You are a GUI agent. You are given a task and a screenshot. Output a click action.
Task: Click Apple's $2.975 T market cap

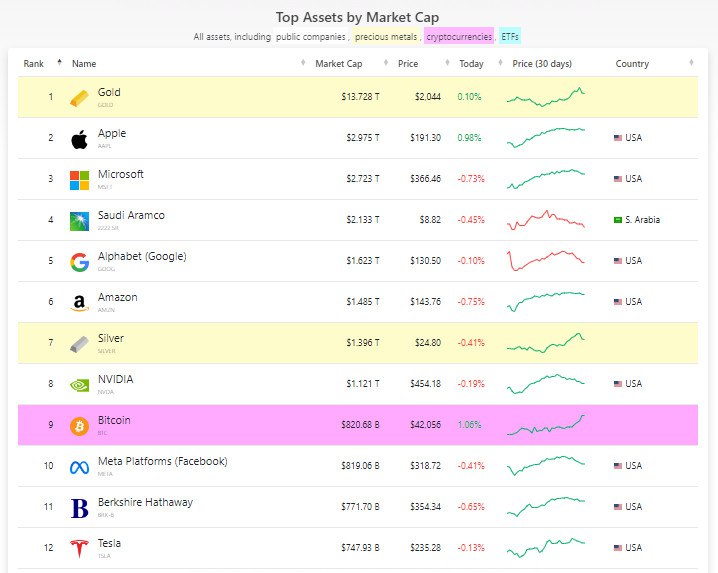click(x=363, y=137)
